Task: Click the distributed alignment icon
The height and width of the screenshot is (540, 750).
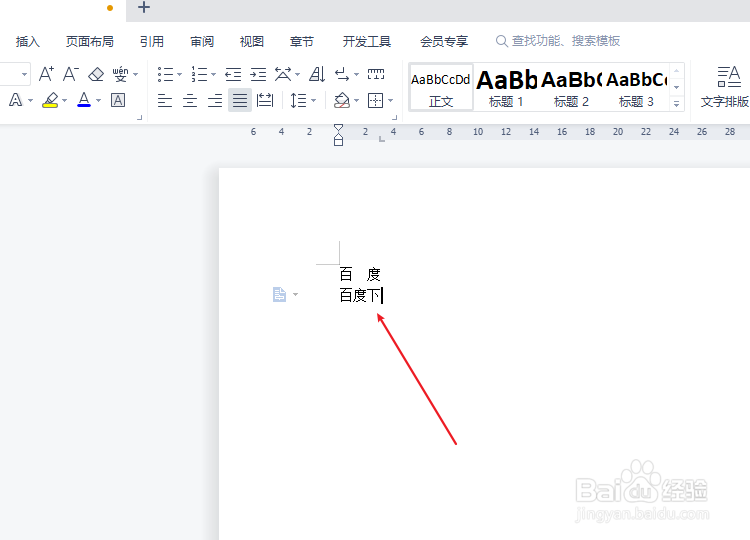Action: pos(265,100)
